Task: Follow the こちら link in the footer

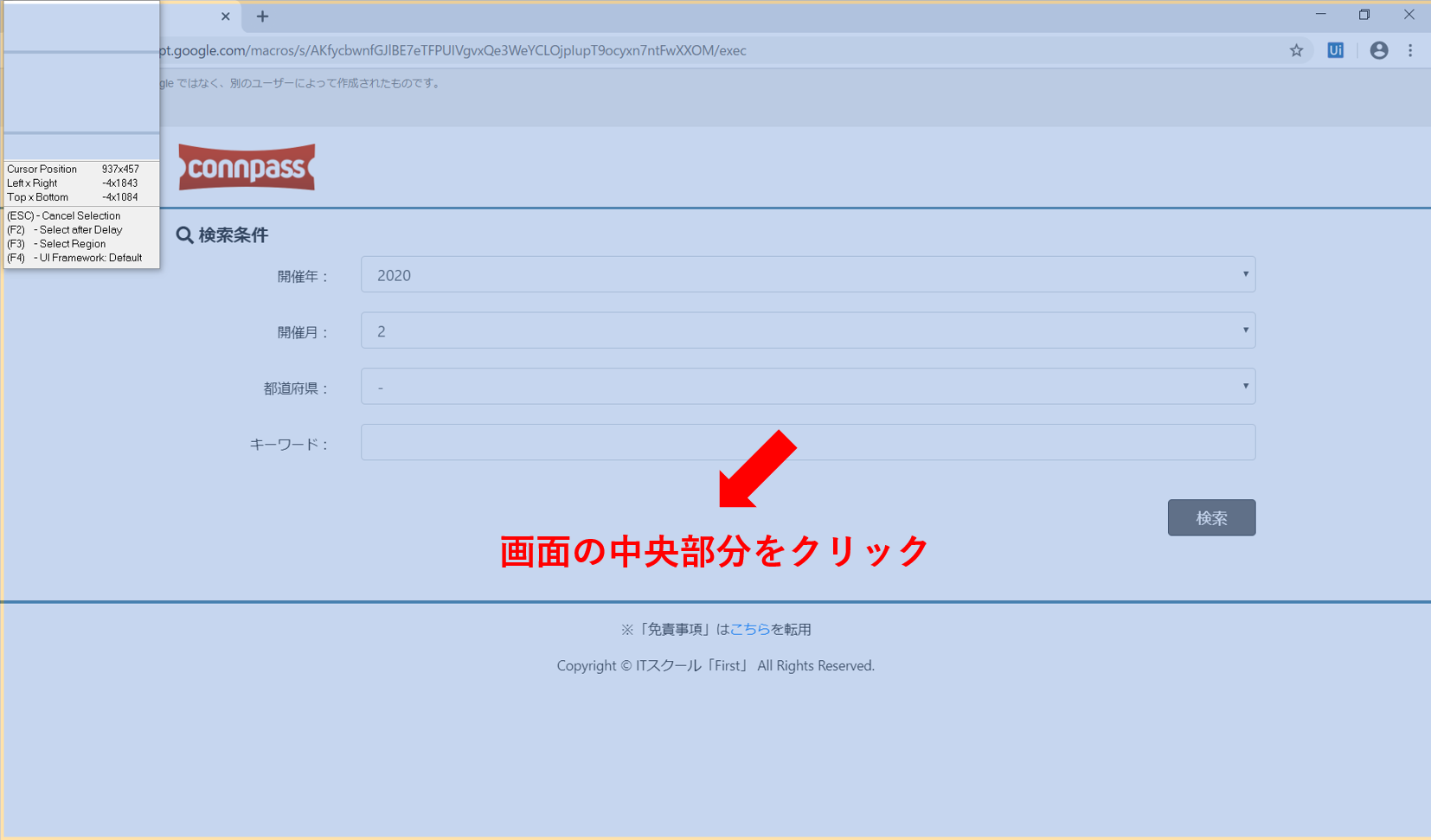Action: tap(749, 629)
